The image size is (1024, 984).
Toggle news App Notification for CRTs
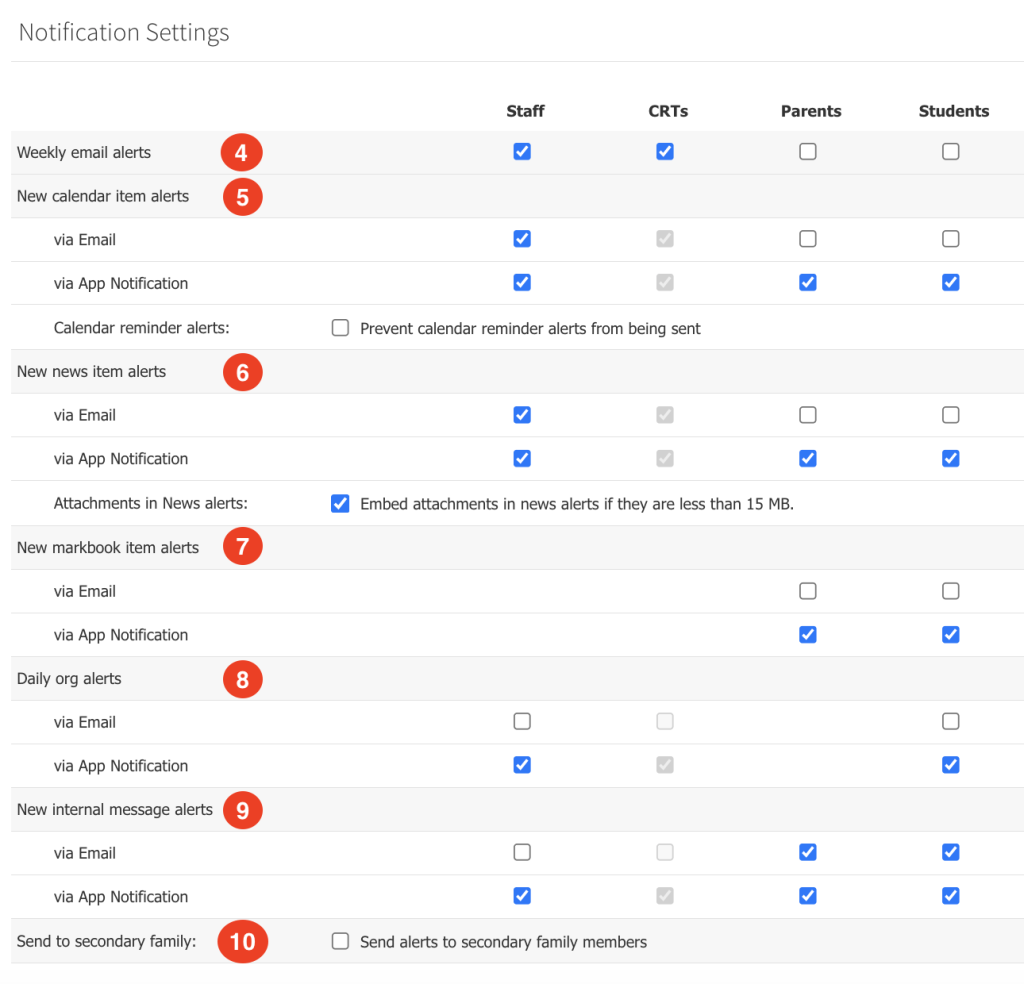coord(665,458)
